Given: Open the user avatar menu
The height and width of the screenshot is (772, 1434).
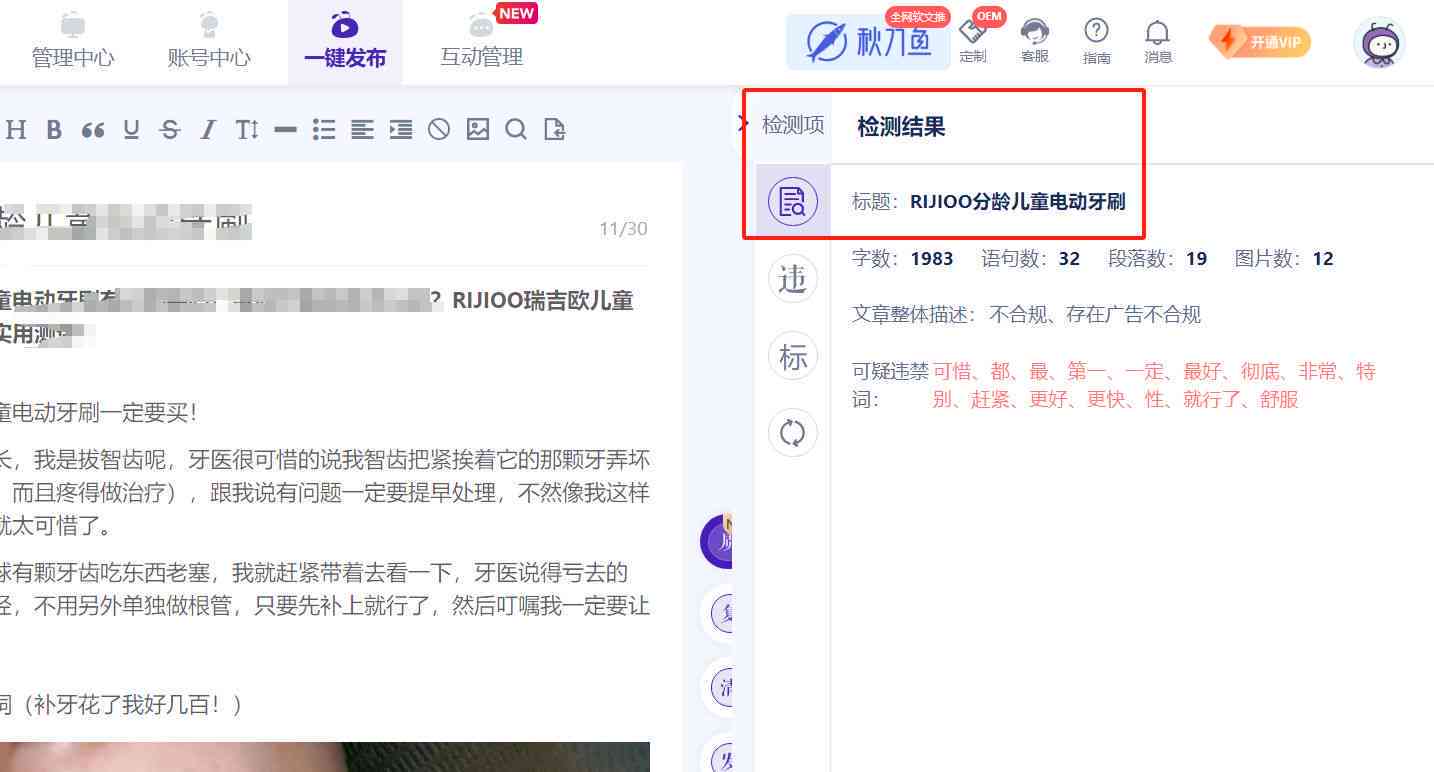Looking at the screenshot, I should click(1379, 43).
